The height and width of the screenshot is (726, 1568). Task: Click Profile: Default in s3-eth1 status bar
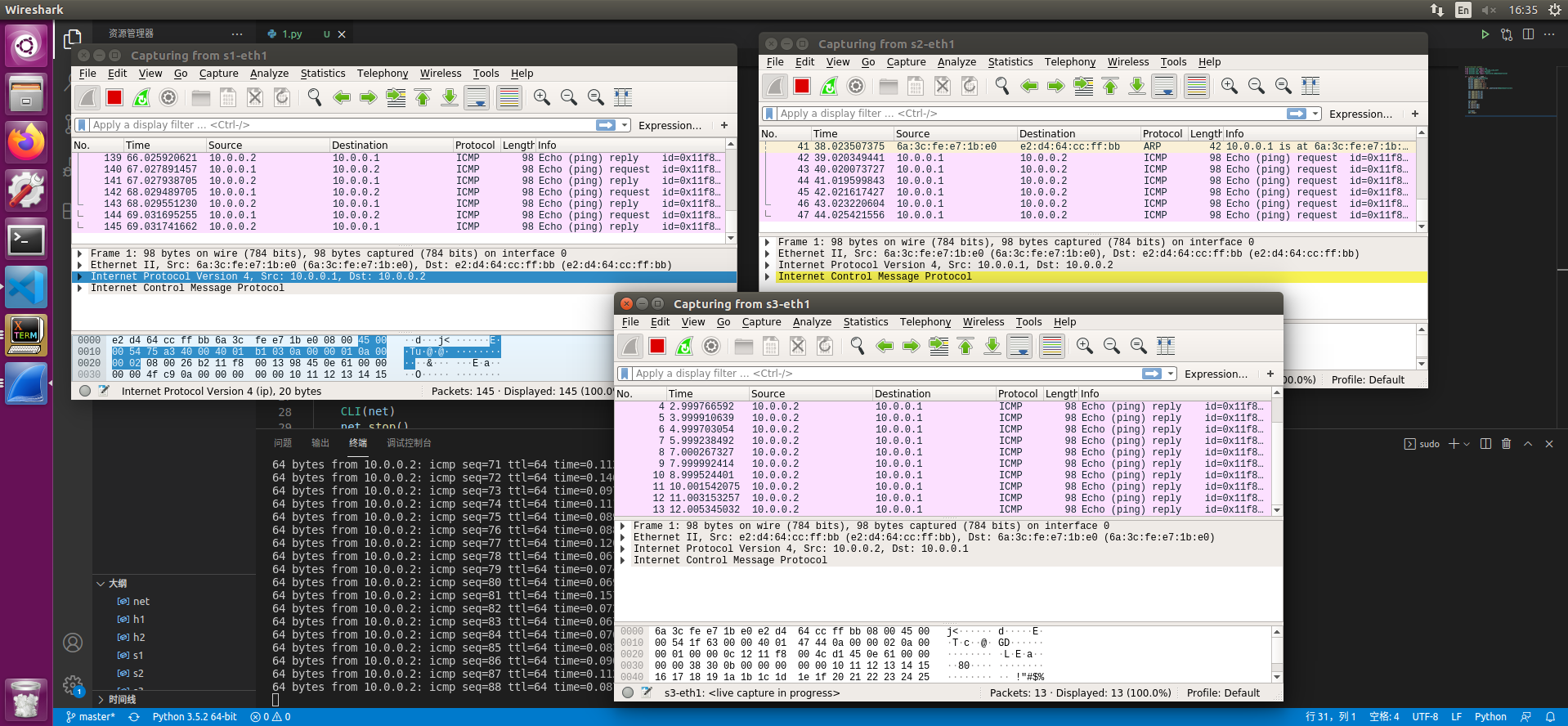(1222, 692)
